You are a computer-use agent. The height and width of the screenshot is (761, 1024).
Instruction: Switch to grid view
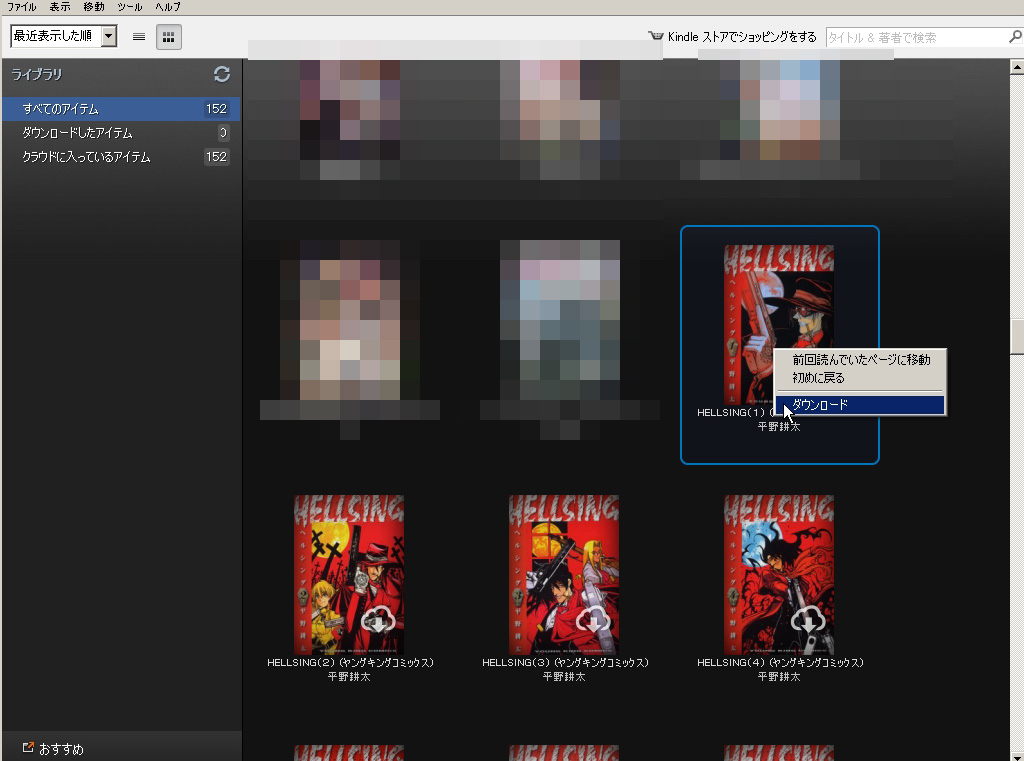pos(168,37)
